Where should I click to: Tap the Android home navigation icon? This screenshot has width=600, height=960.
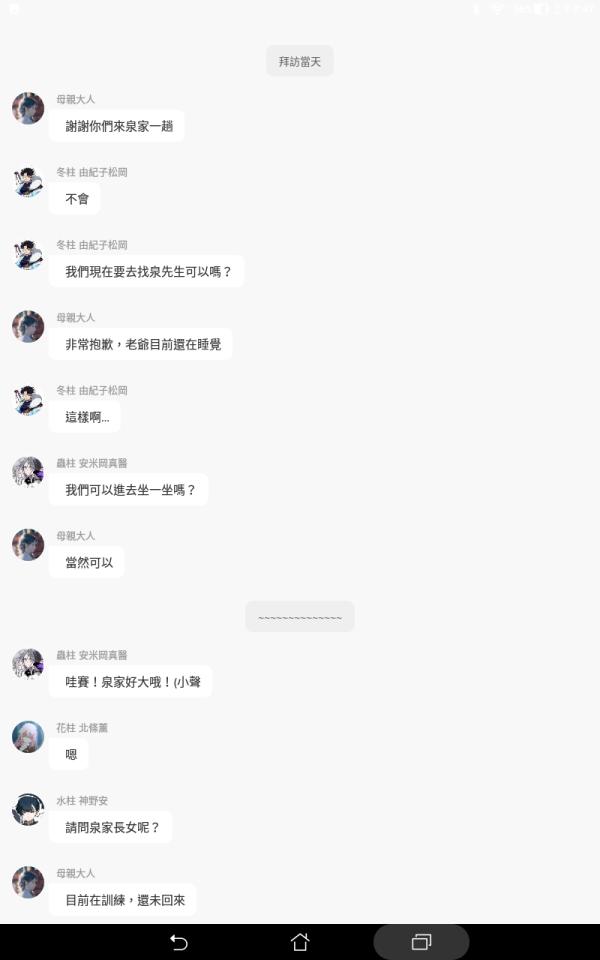coord(300,942)
